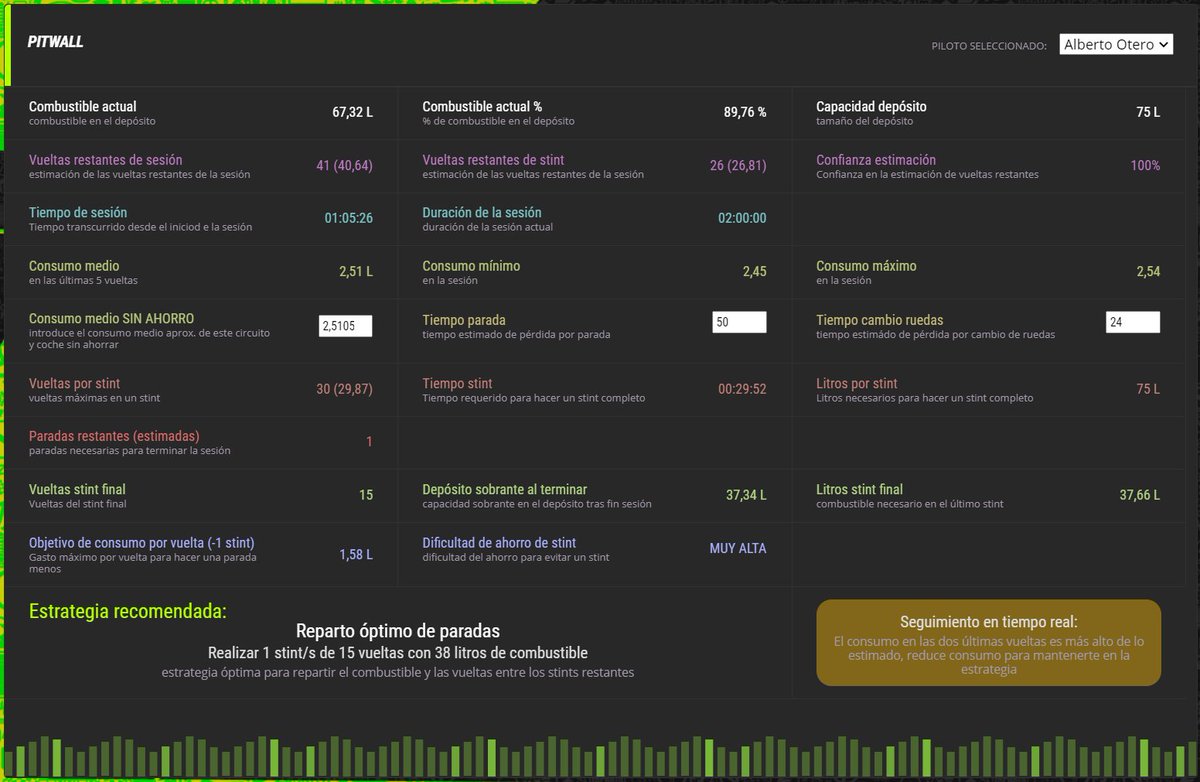Viewport: 1200px width, 782px height.
Task: Click the Estrategia recomendada heading
Action: (128, 611)
